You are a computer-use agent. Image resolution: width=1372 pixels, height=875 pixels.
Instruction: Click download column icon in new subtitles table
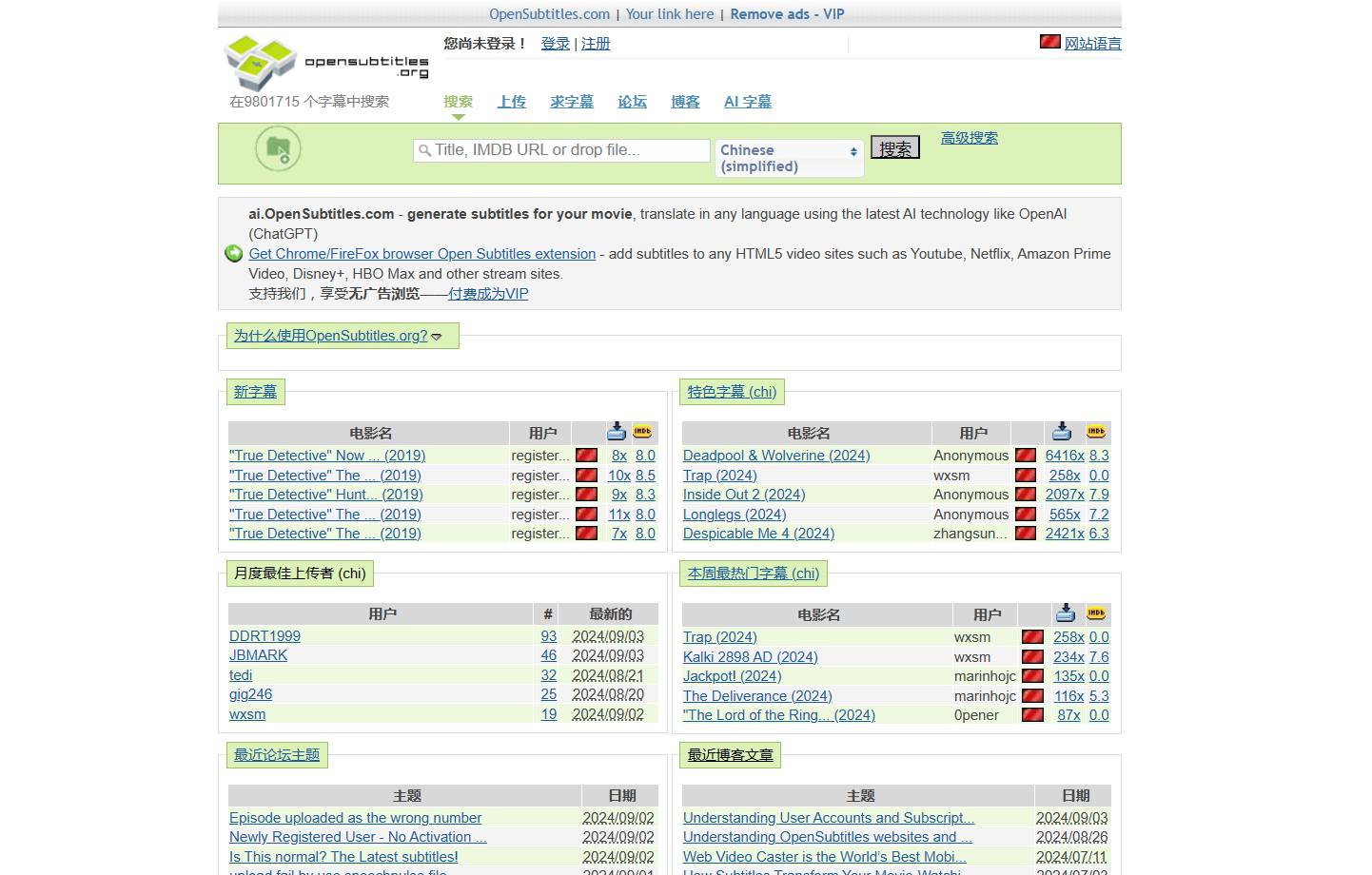tap(617, 432)
